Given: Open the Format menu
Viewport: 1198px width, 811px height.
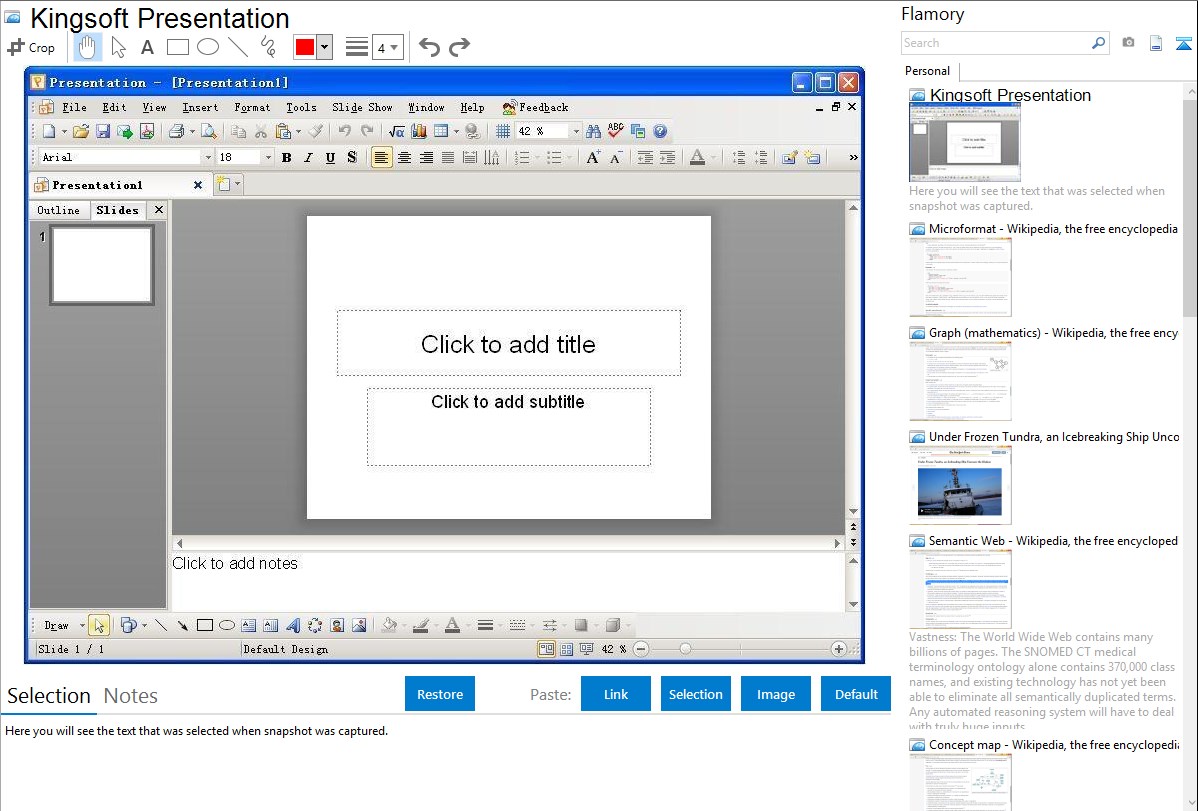Looking at the screenshot, I should click(x=252, y=108).
